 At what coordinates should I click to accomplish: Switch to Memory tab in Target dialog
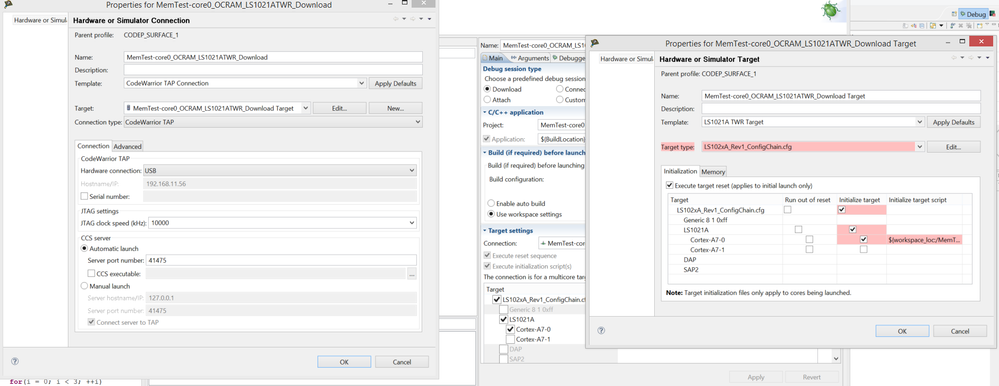tap(713, 172)
